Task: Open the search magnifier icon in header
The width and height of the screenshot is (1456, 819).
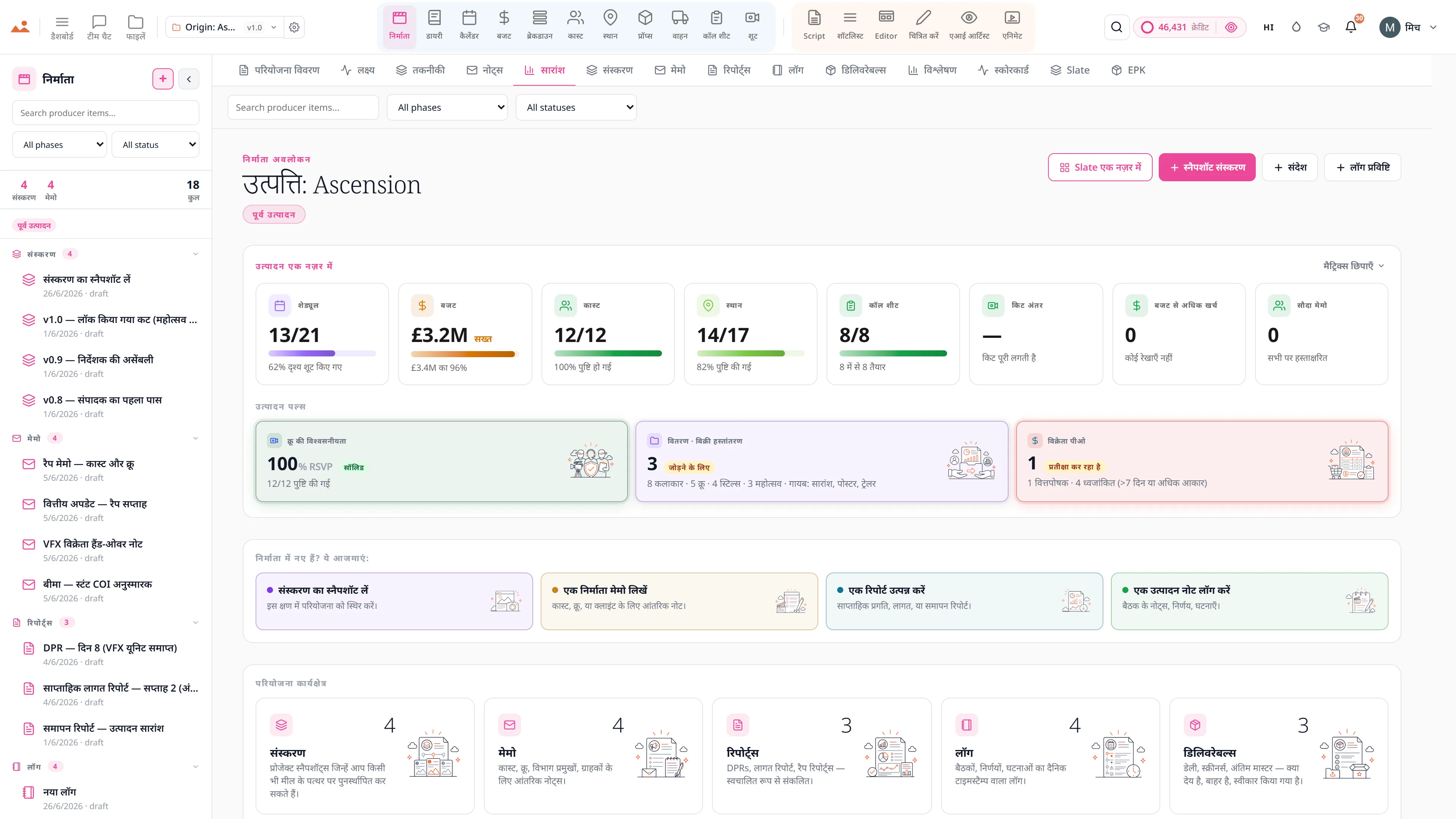Action: pyautogui.click(x=1116, y=27)
